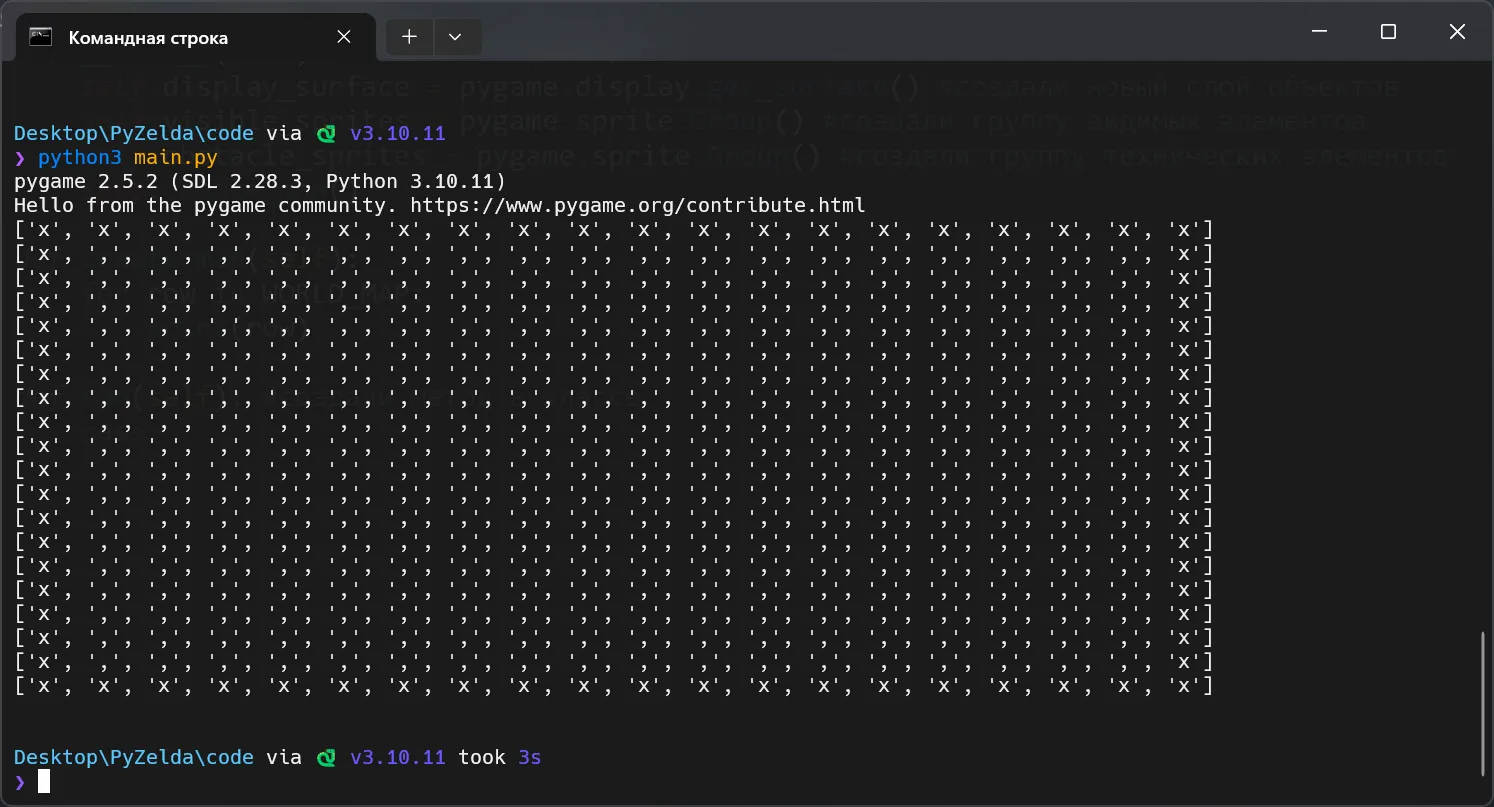Click the purple prompt arrow before python3
The height and width of the screenshot is (807, 1494).
point(20,158)
